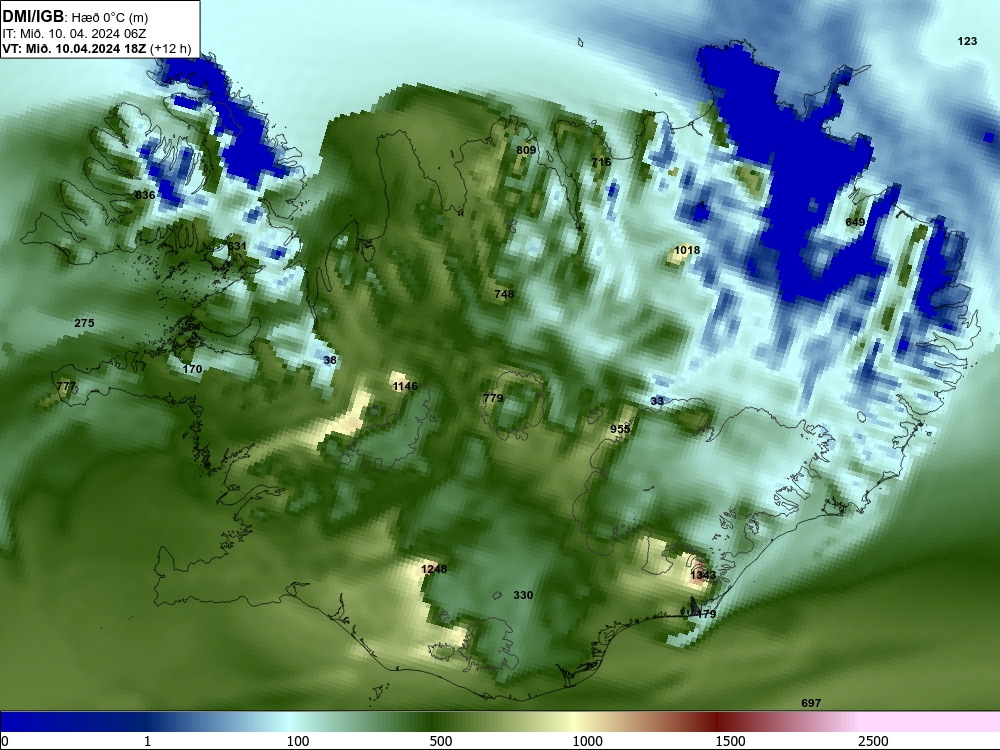Viewport: 1000px width, 750px height.
Task: Select the 330 value label
Action: pos(523,594)
